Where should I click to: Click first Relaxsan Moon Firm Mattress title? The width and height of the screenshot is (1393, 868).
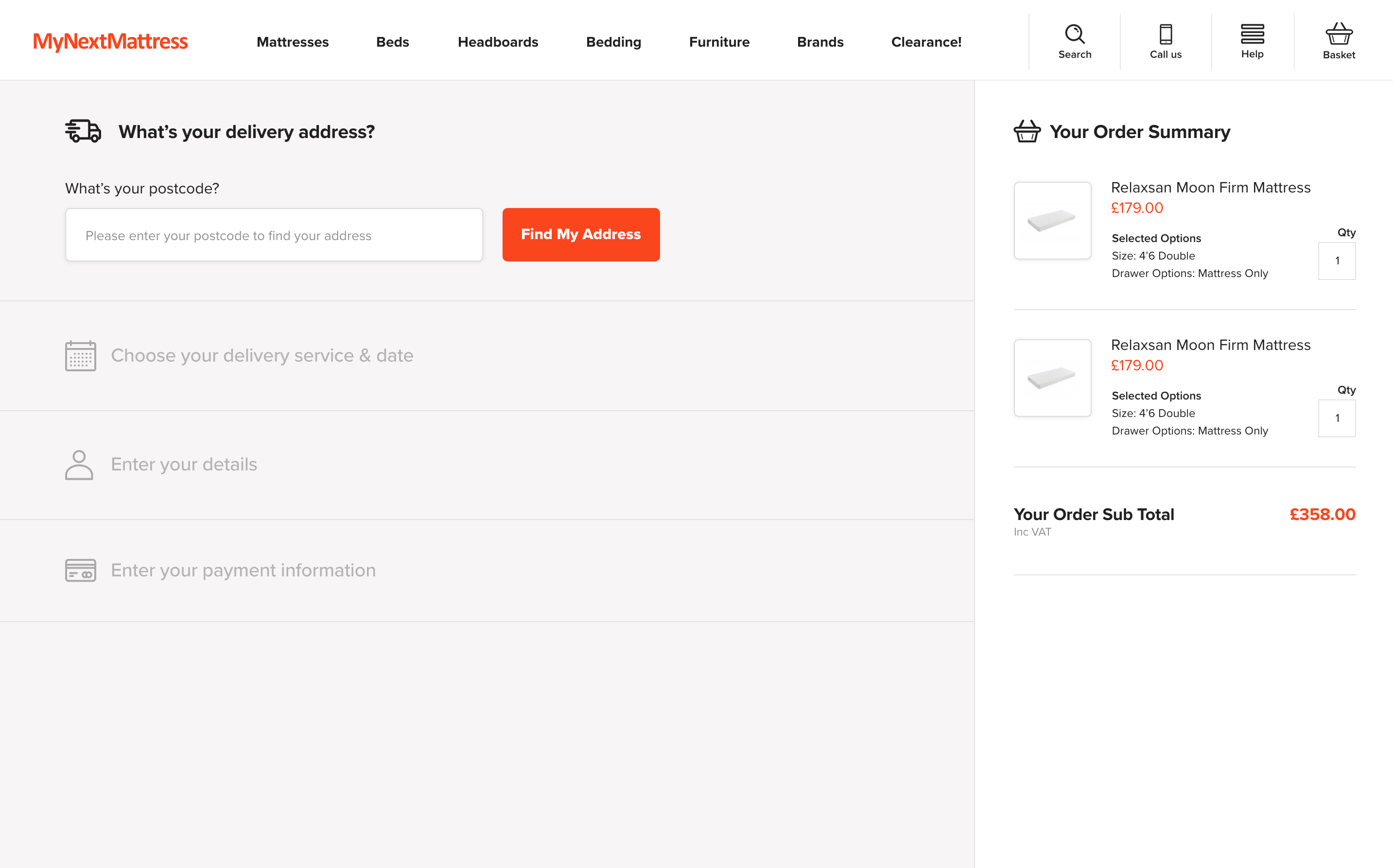pyautogui.click(x=1210, y=188)
